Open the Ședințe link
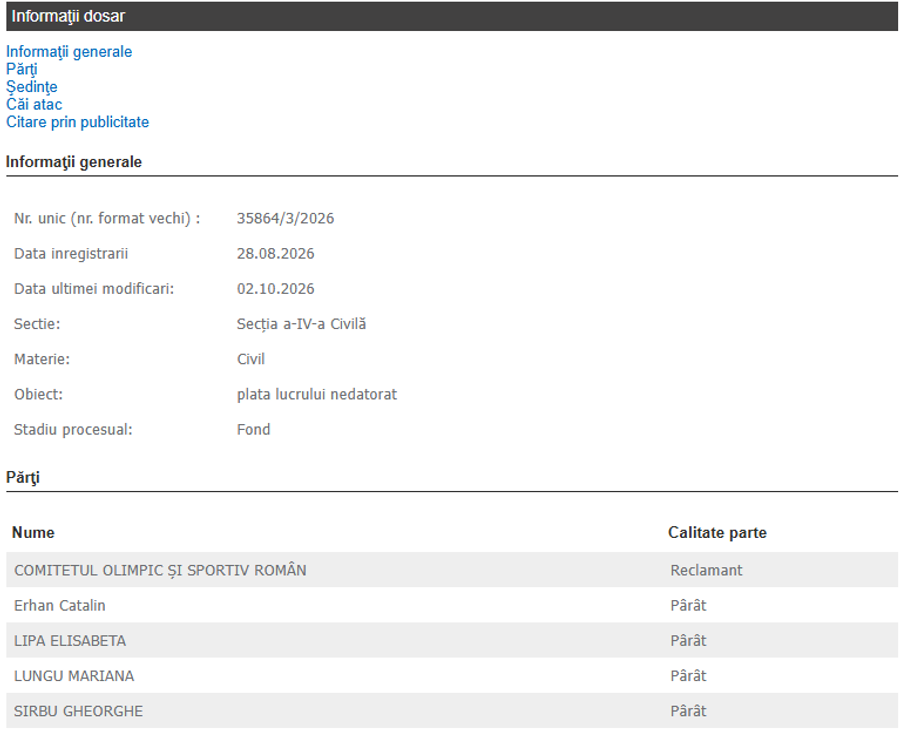 pos(32,87)
